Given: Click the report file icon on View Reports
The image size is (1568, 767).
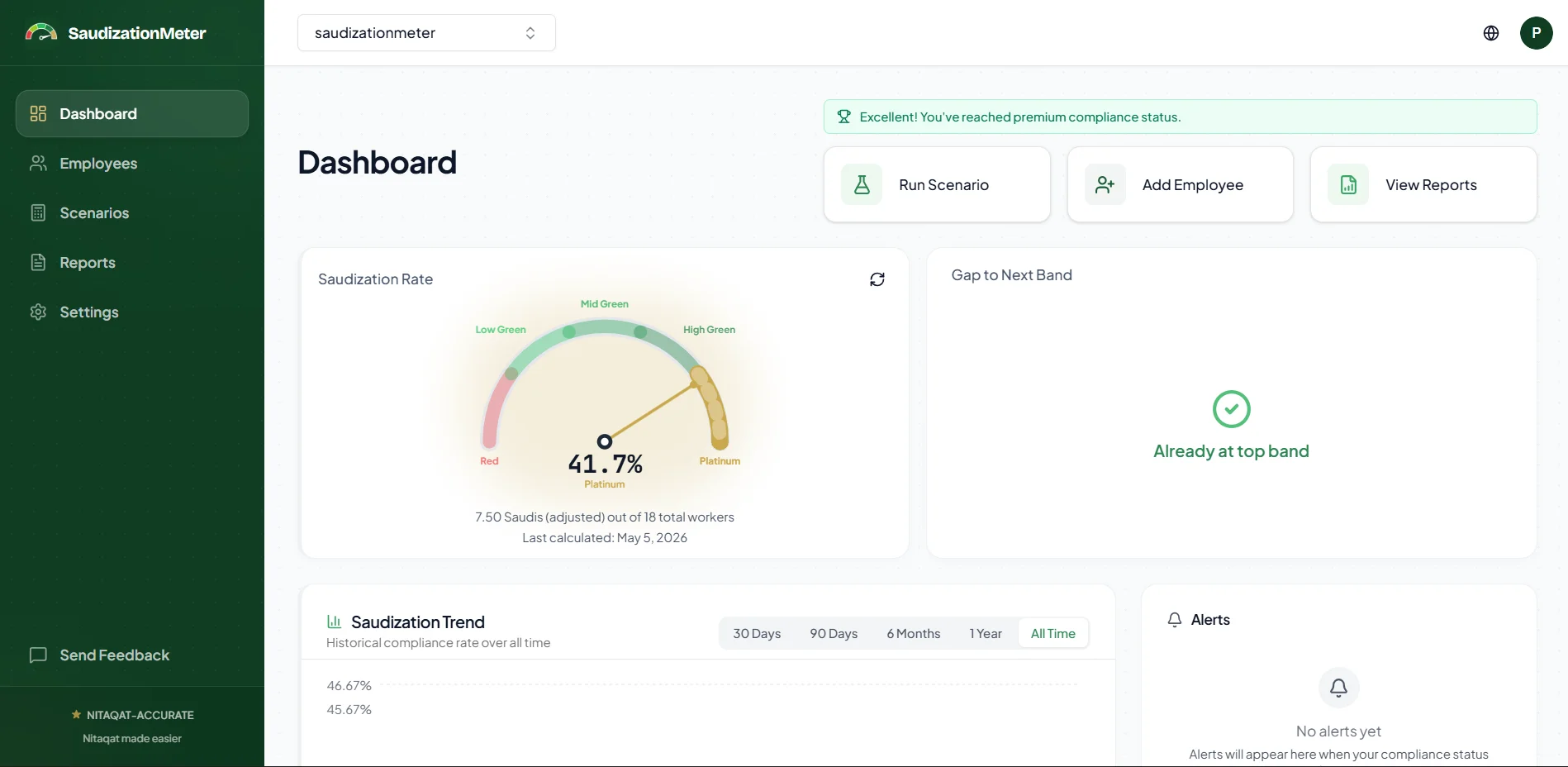Looking at the screenshot, I should point(1348,184).
